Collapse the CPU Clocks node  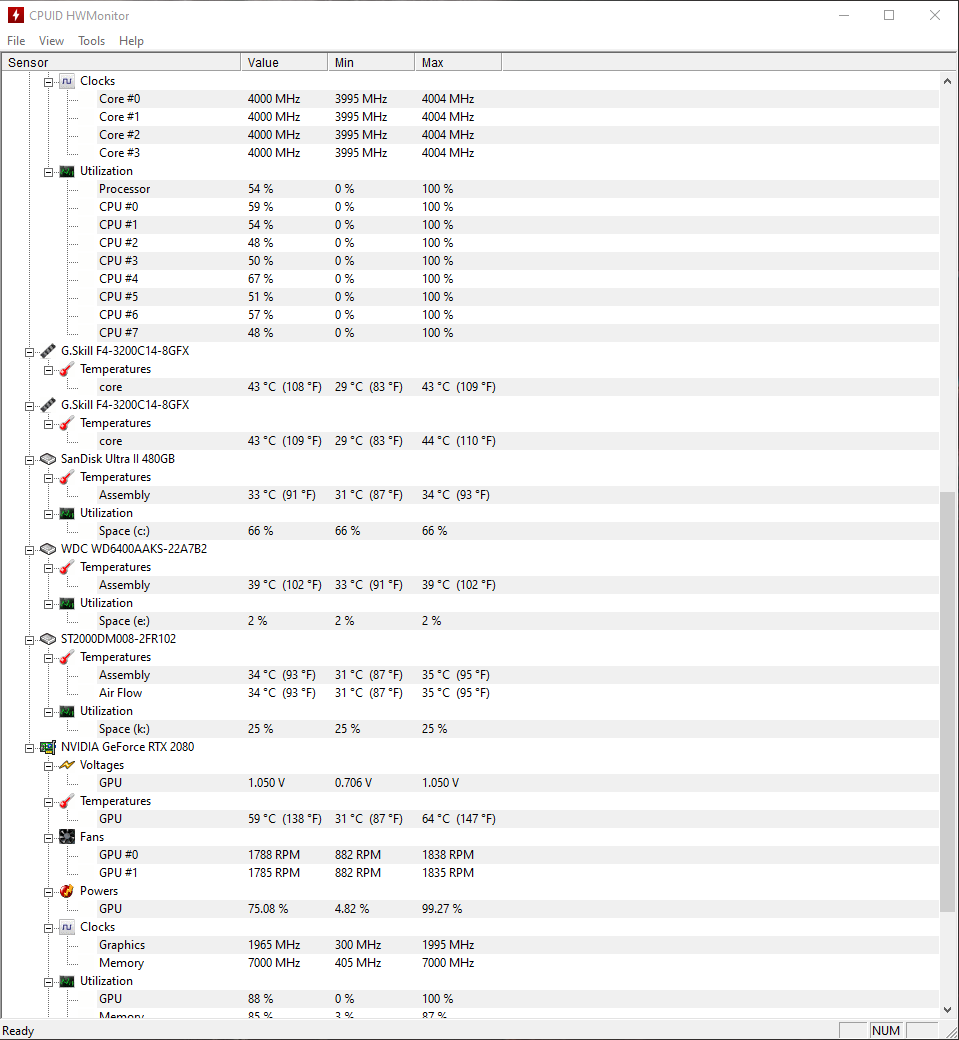[48, 82]
